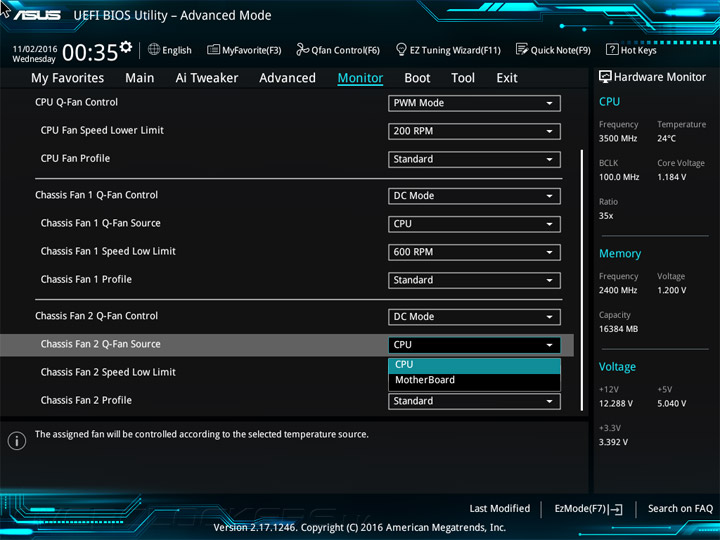Launch Qfan Control(F6)
The height and width of the screenshot is (540, 720).
(338, 50)
